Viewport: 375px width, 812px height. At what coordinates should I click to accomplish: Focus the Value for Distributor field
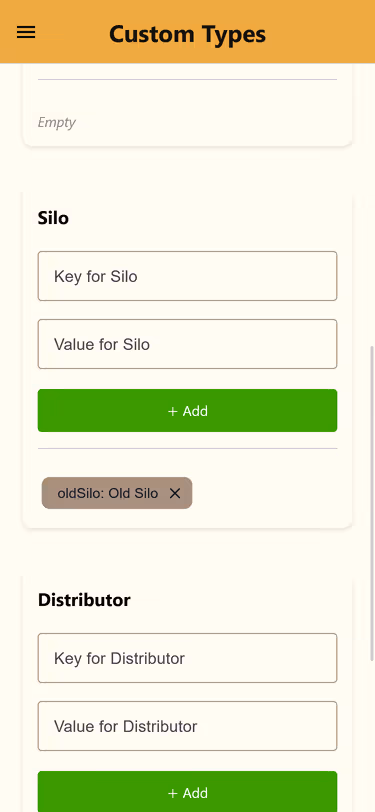[188, 727]
